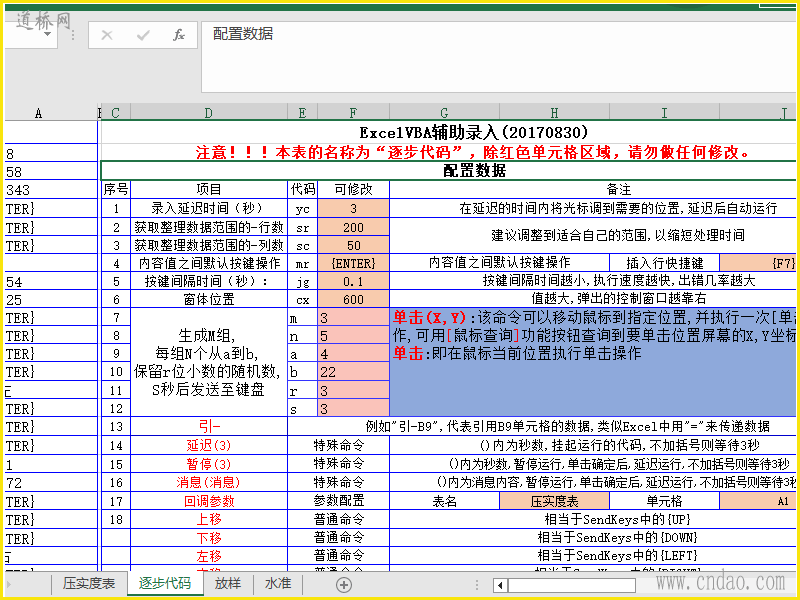This screenshot has height=600, width=800.
Task: Click the formula bar Enter checkmark icon
Action: tap(143, 35)
